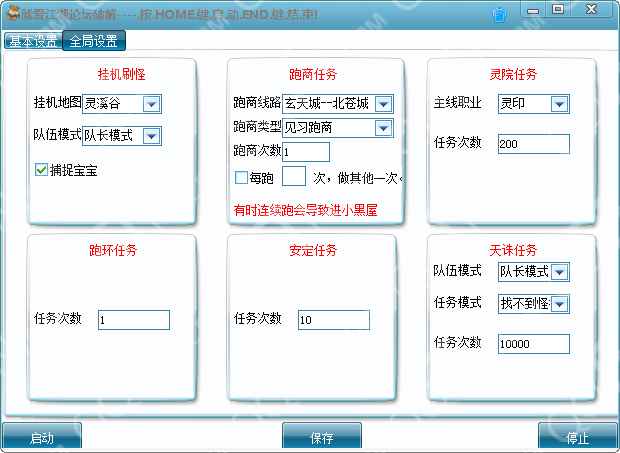This screenshot has width=620, height=453.
Task: Click the bear app icon in title bar
Action: (x=13, y=13)
